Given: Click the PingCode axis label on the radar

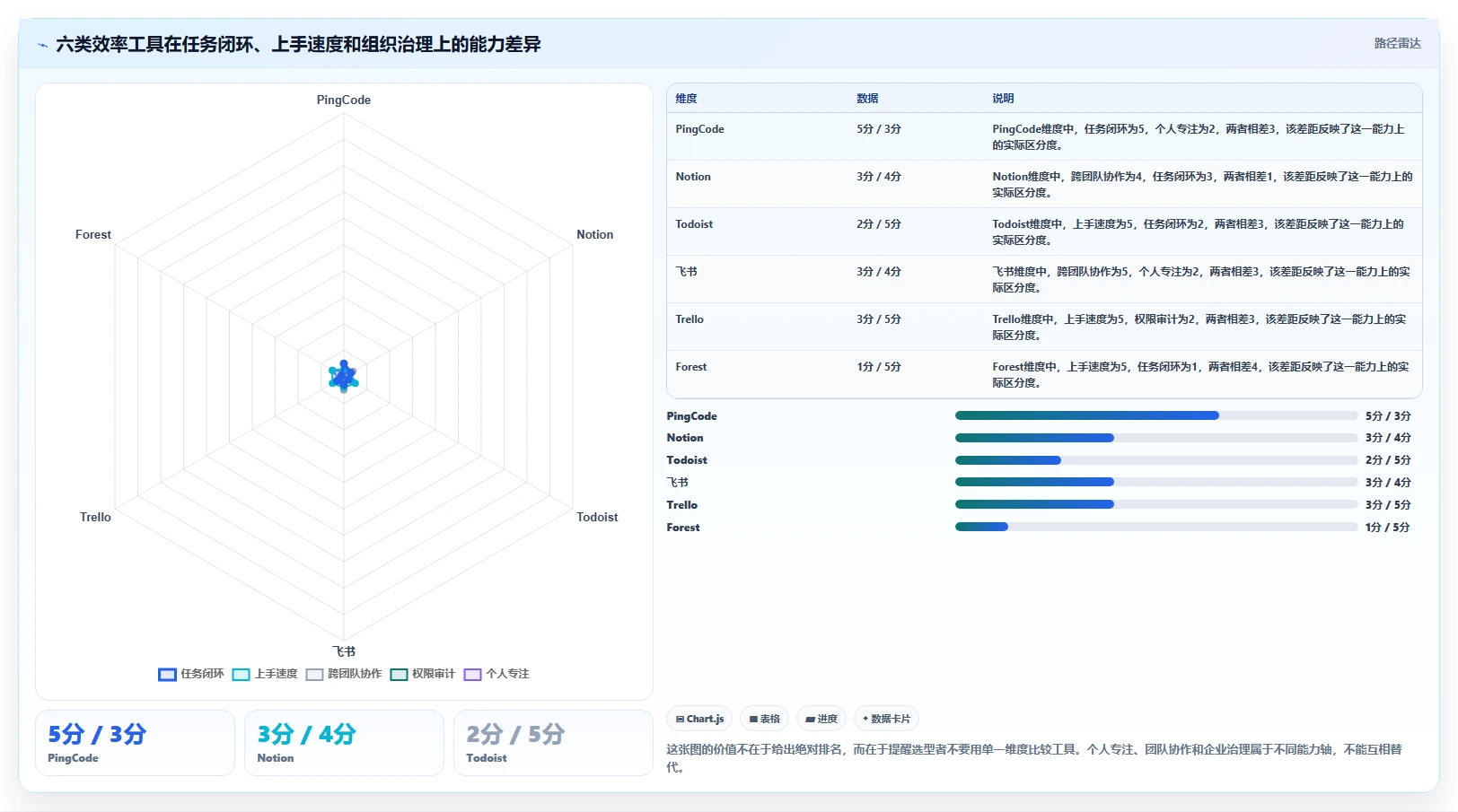Looking at the screenshot, I should (344, 100).
